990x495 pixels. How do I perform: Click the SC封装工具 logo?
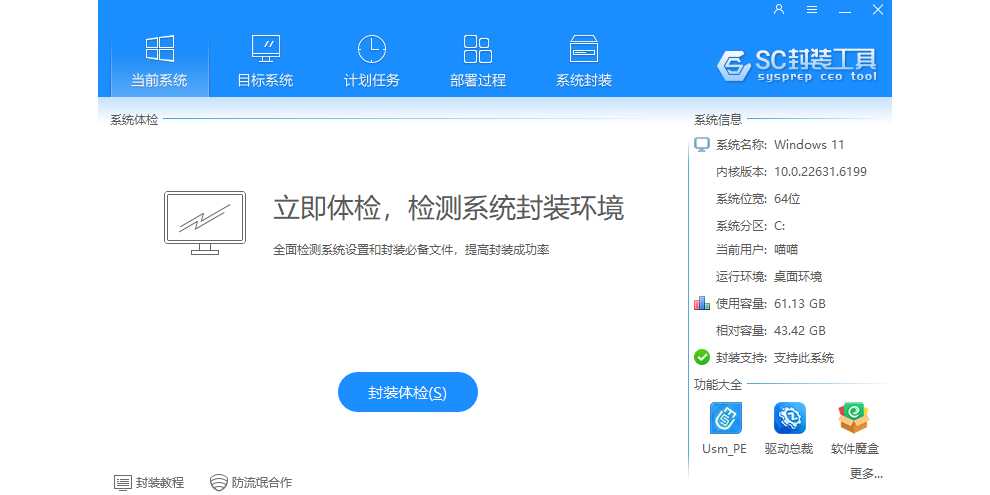(797, 64)
